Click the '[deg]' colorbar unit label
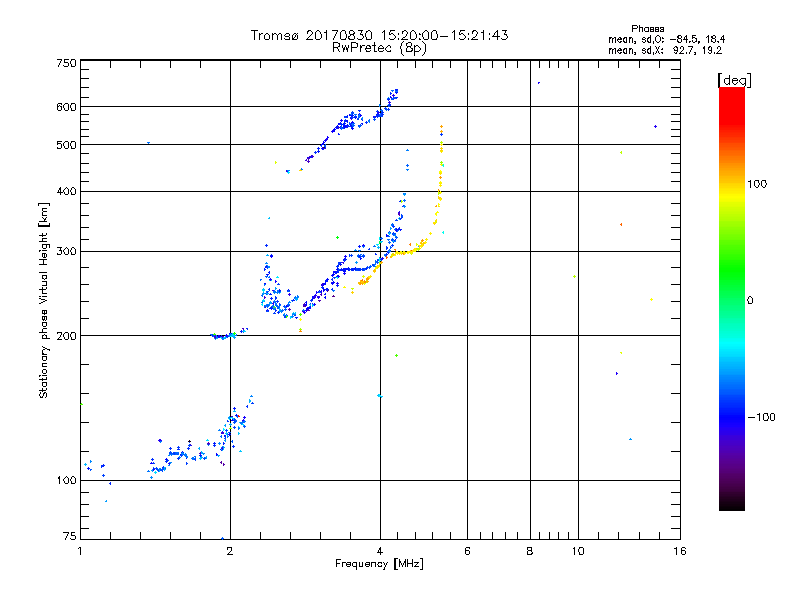Viewport: 800px width, 600px height. (734, 80)
